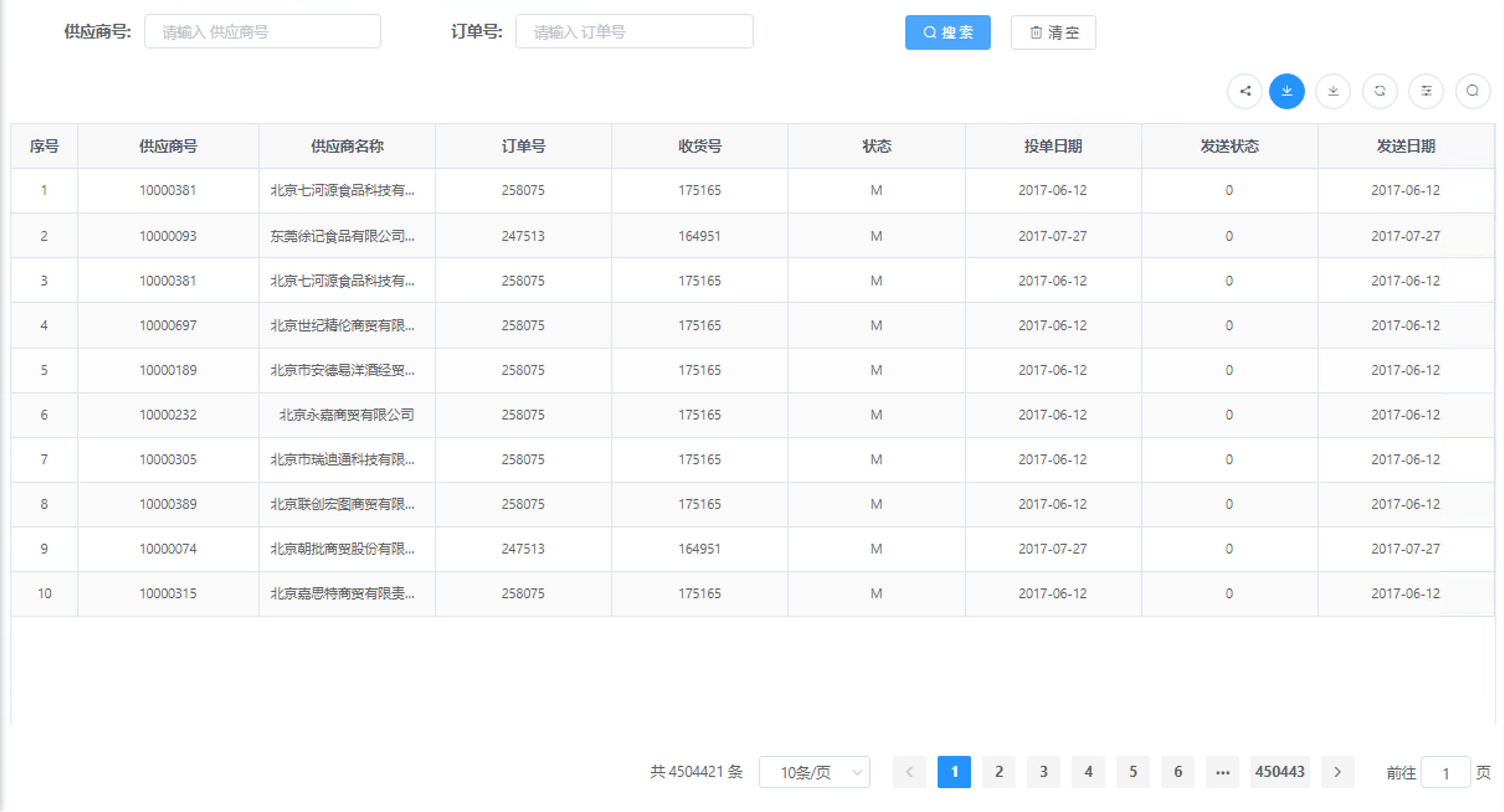Click the 搜索 search button

tap(948, 32)
